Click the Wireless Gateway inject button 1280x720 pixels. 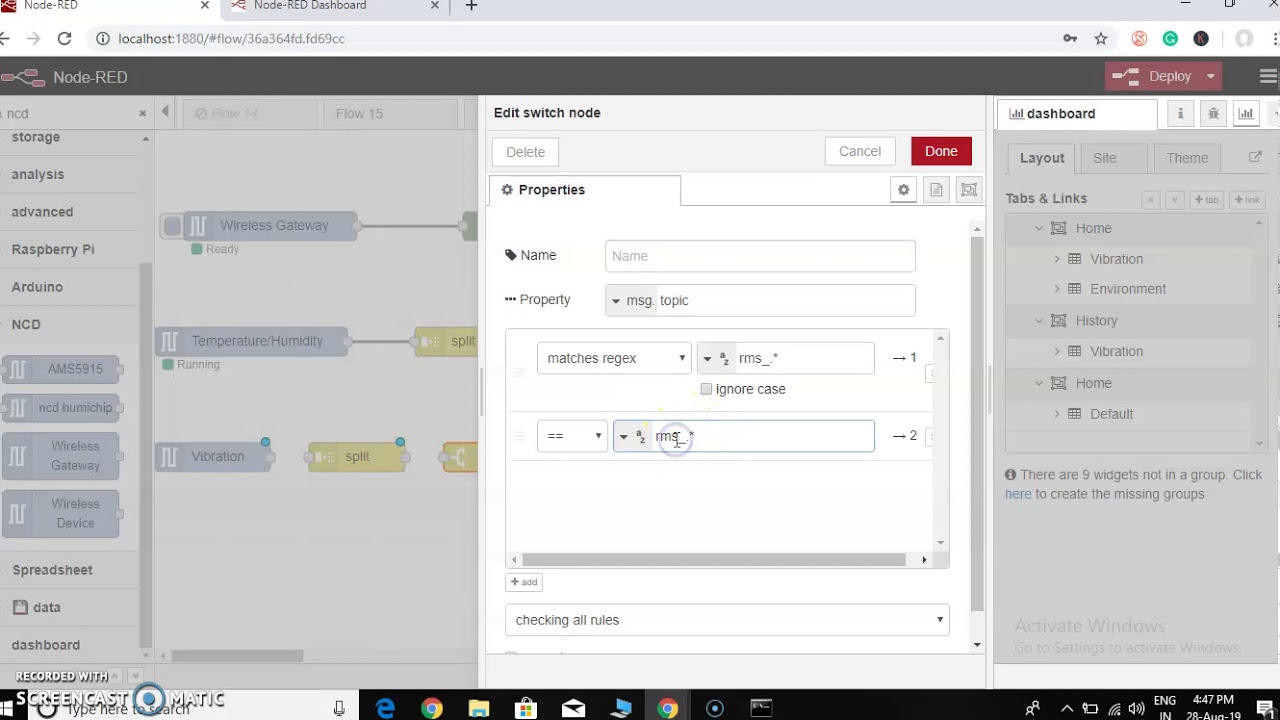click(x=173, y=226)
